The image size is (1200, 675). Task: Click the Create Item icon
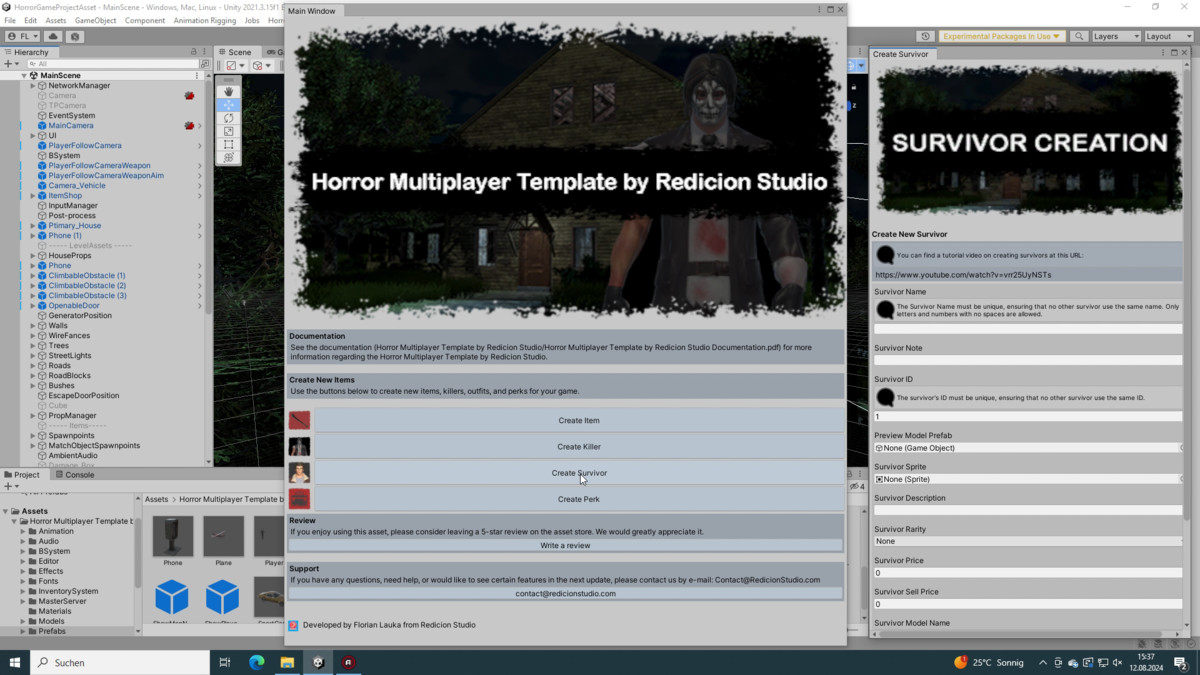click(299, 420)
